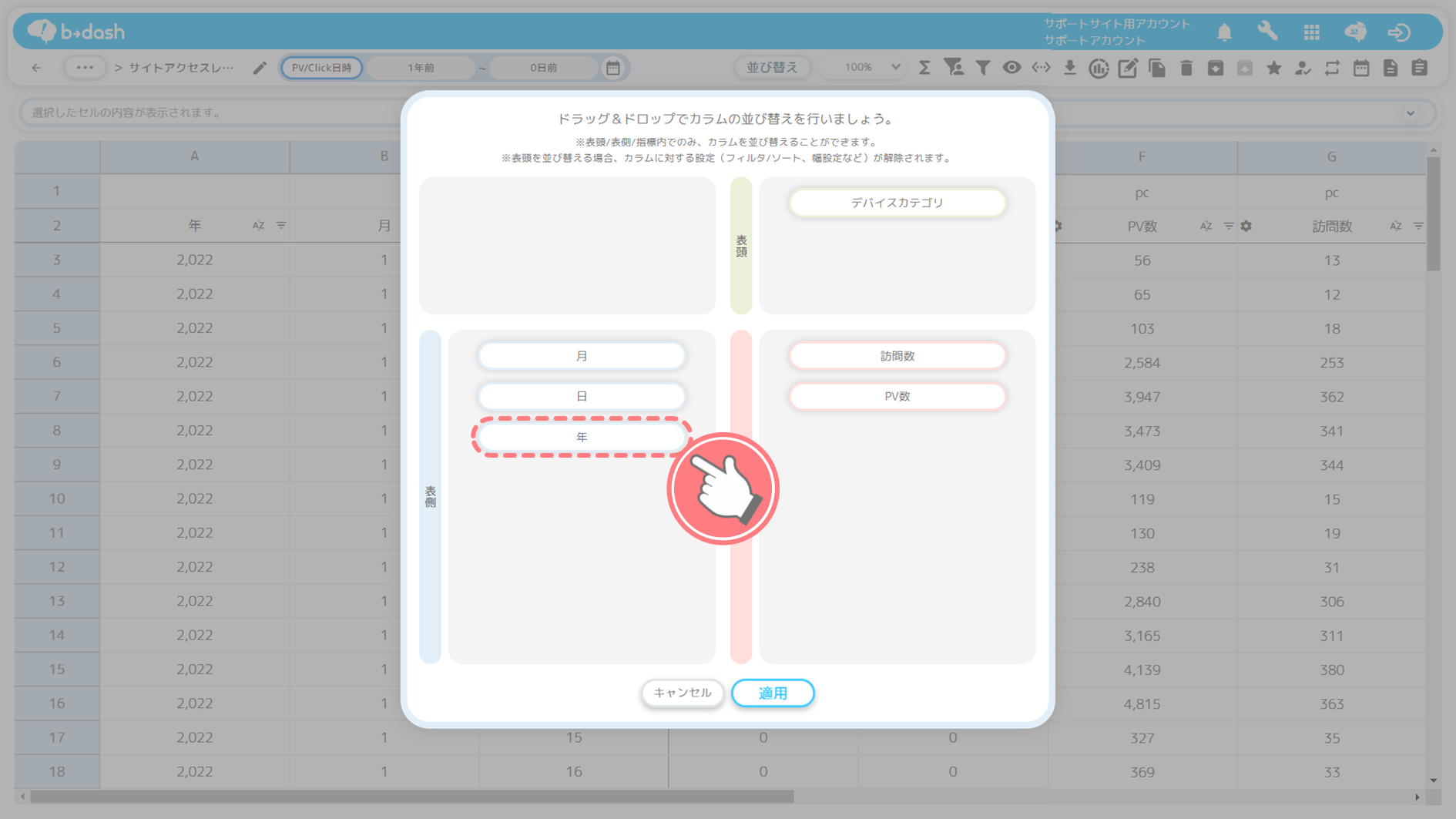Open the three dots breadcrumb menu
1456x819 pixels.
click(x=85, y=68)
